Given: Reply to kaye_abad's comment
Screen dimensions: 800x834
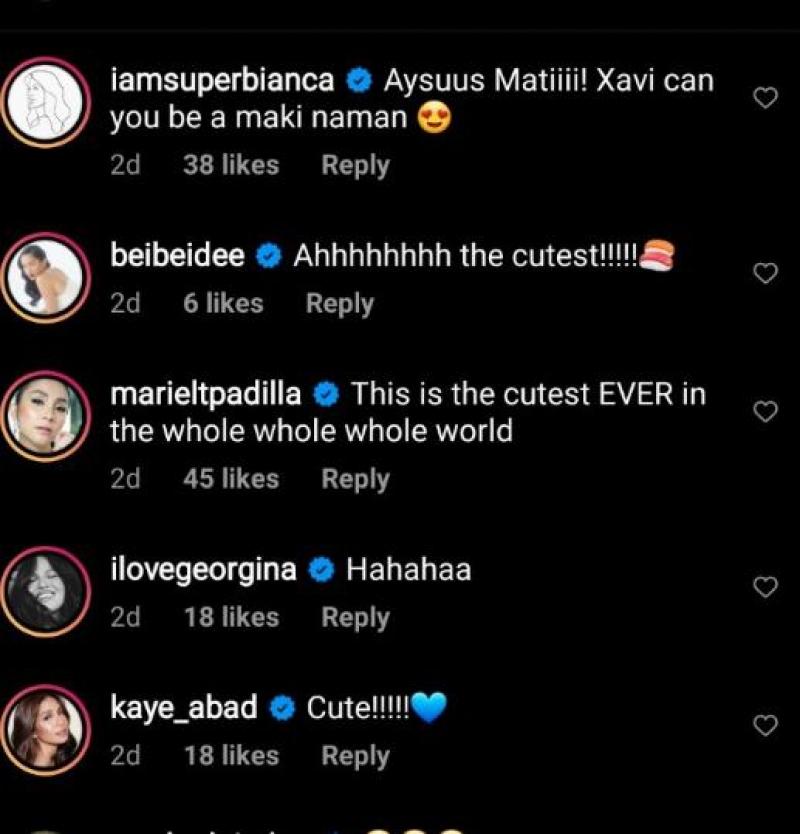Looking at the screenshot, I should pos(355,757).
